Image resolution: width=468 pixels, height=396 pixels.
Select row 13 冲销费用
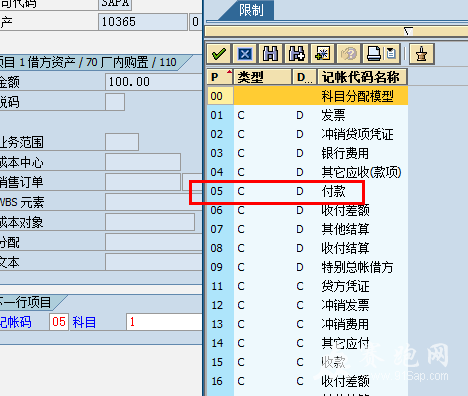(307, 324)
